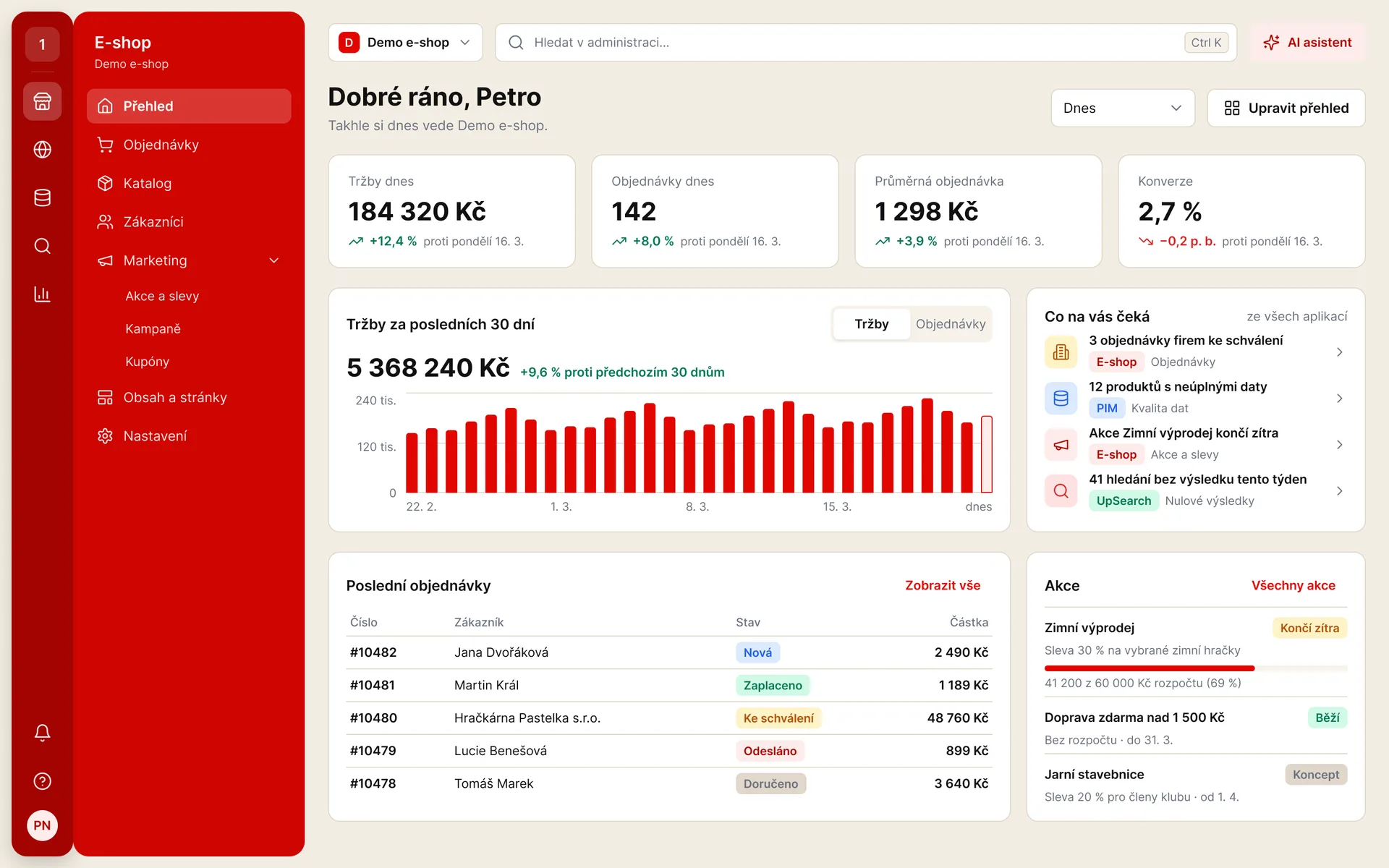
Task: Expand the 41 hledání item chevron
Action: [x=1339, y=491]
